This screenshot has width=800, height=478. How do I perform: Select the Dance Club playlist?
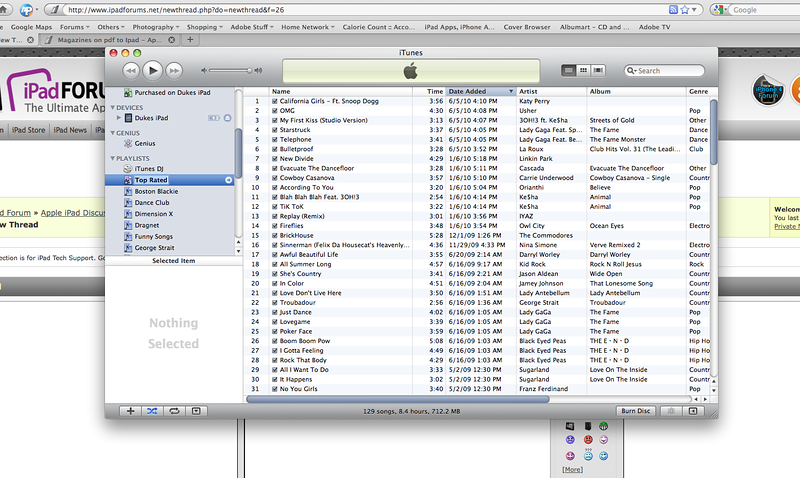(x=152, y=203)
